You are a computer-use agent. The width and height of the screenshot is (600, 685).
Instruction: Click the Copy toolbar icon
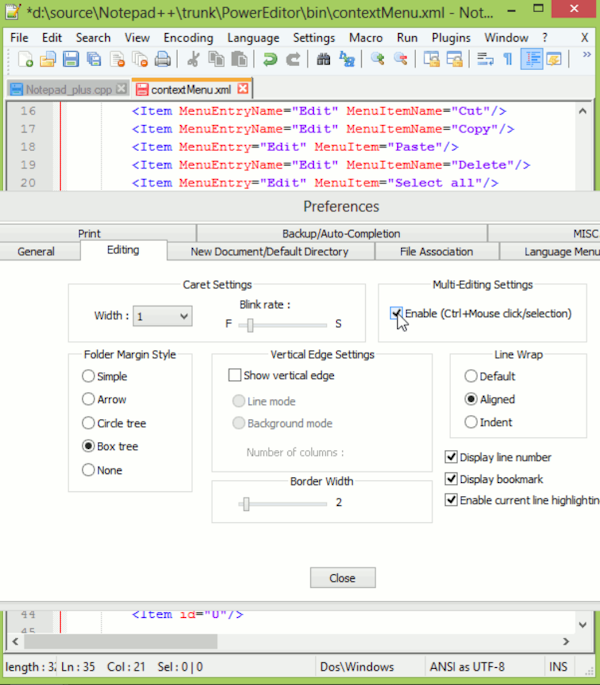tap(216, 59)
